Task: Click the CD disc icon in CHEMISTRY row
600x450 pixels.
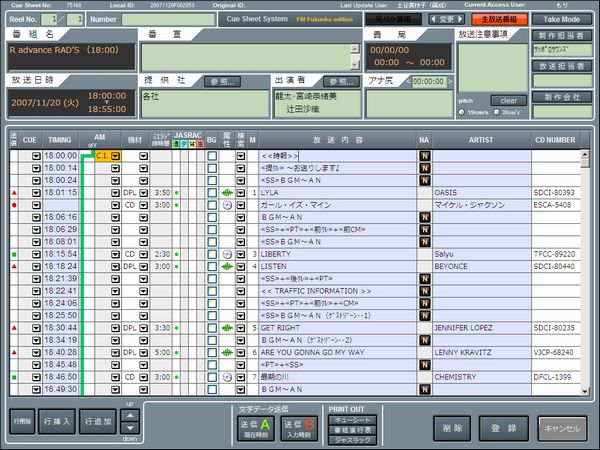Action: (227, 377)
